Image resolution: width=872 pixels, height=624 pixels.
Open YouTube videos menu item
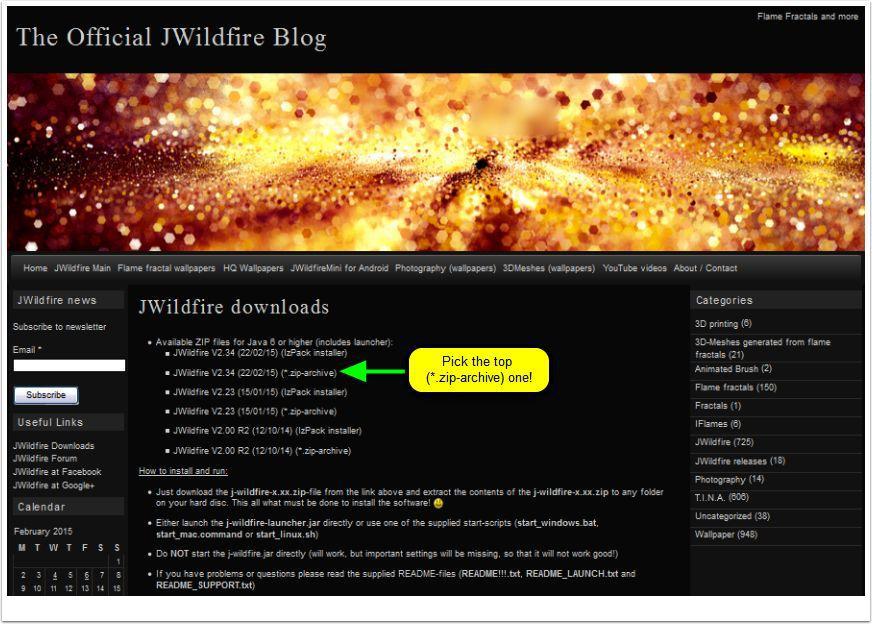coord(635,268)
